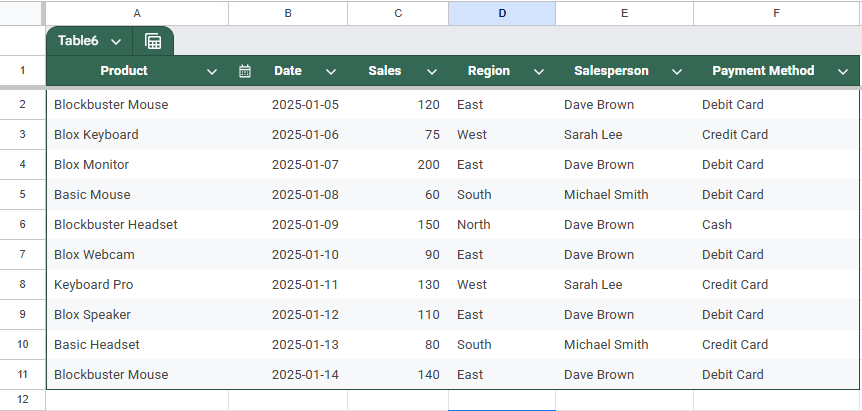Select Dave Brown cell in row 6
The width and height of the screenshot is (862, 411).
coord(625,225)
